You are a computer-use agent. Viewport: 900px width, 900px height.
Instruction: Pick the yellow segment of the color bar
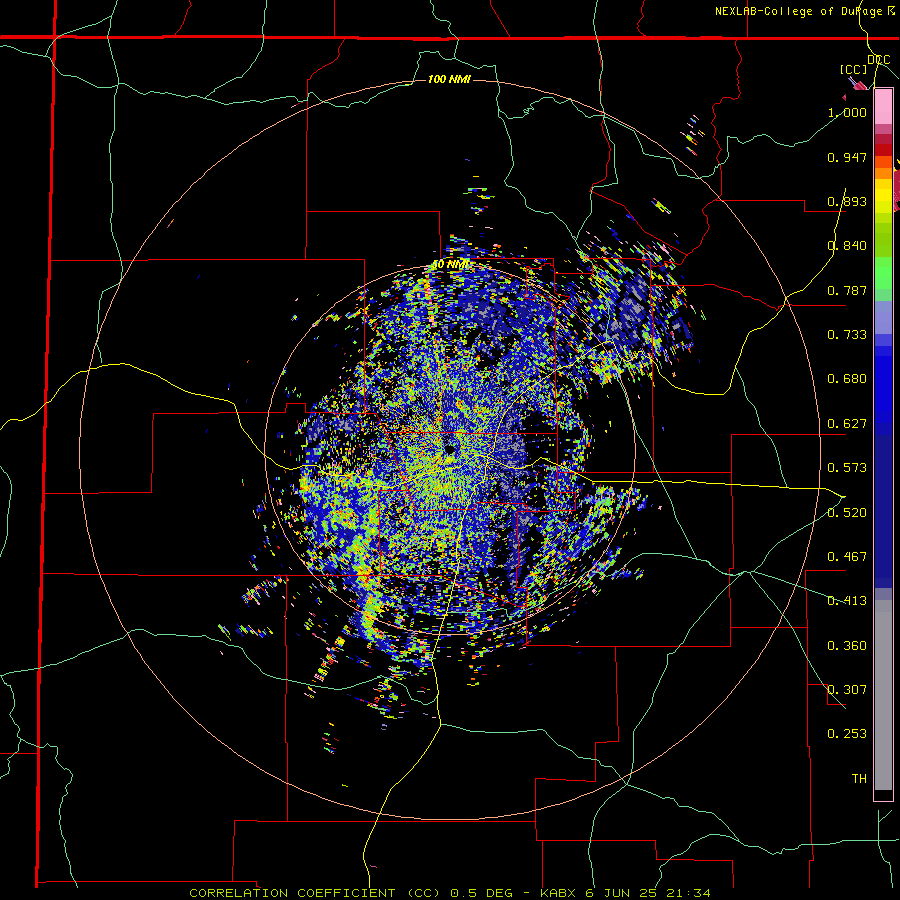pyautogui.click(x=883, y=195)
